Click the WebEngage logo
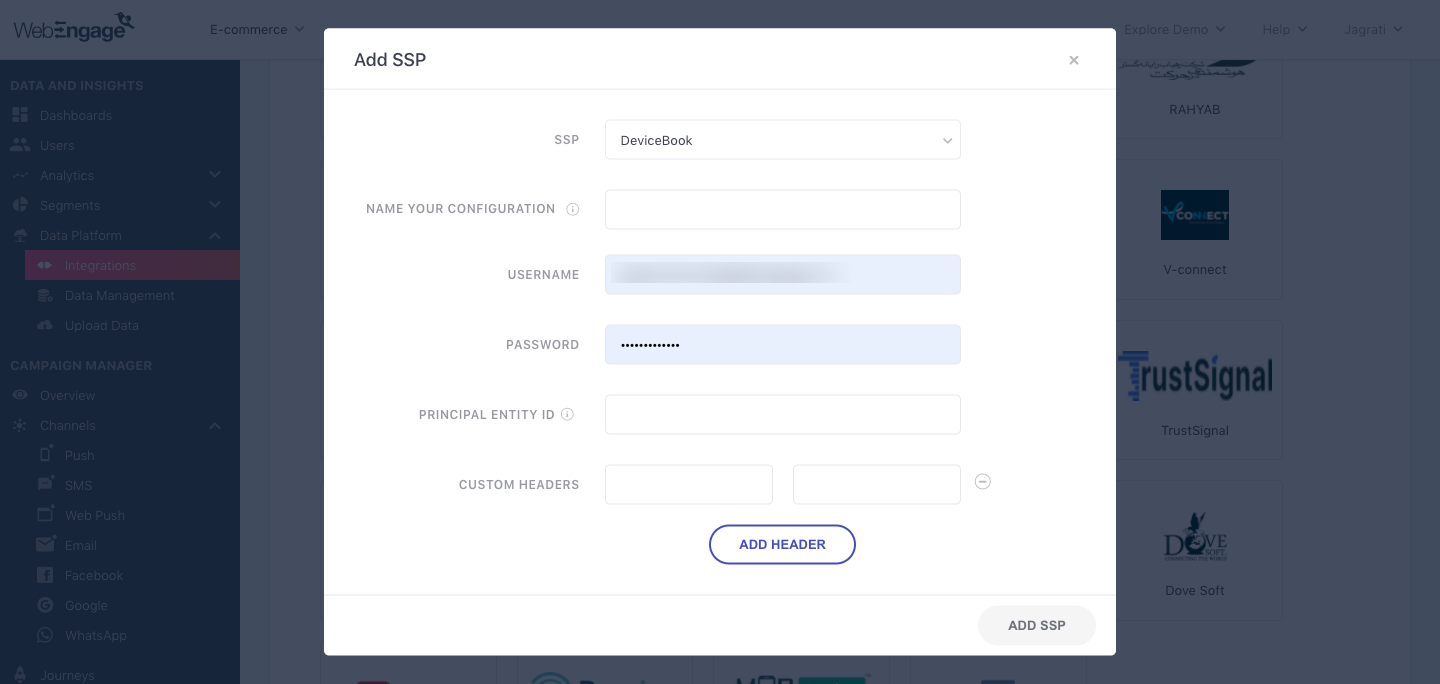This screenshot has height=684, width=1440. click(x=74, y=27)
